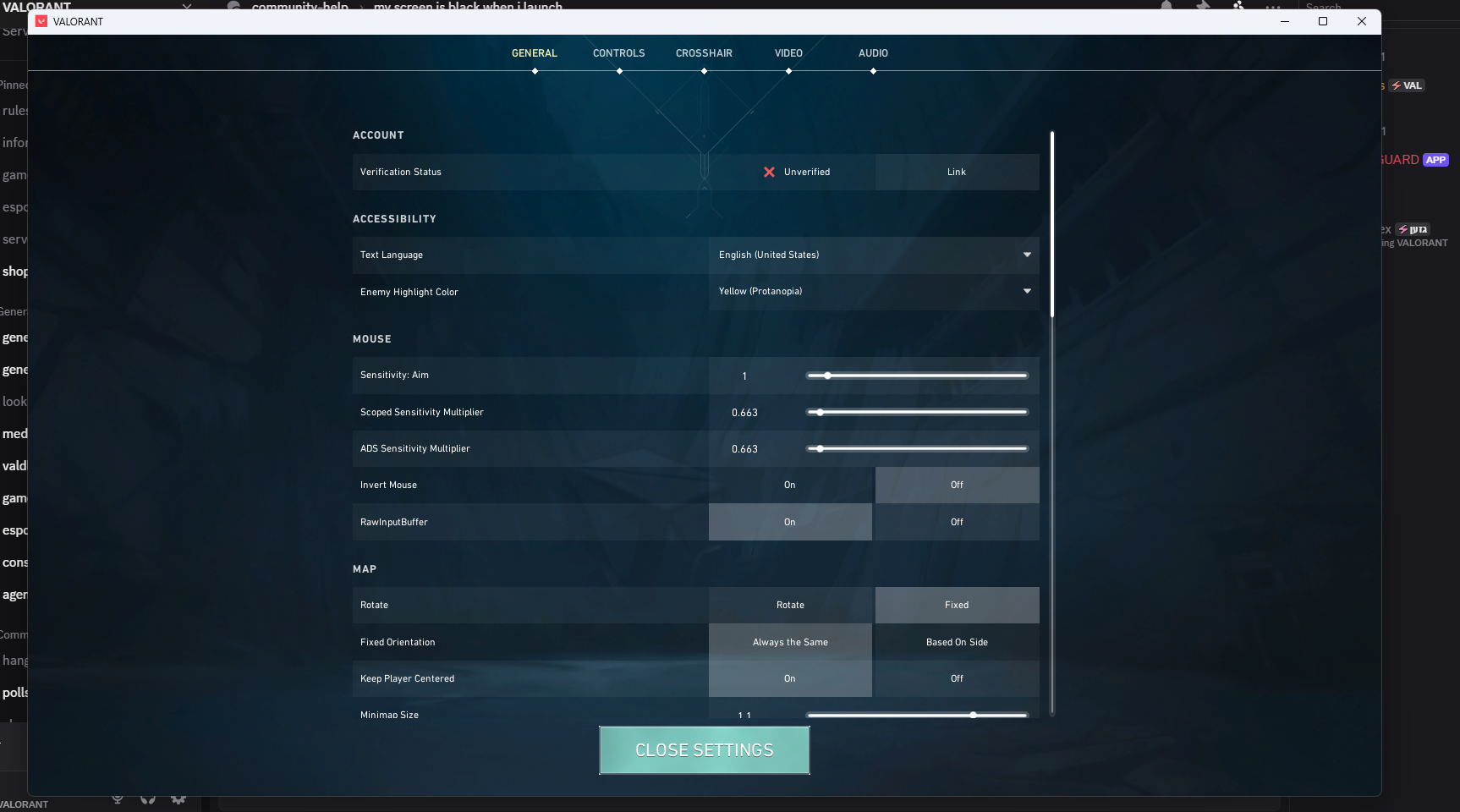Click the VALORANT logo in title bar

click(x=41, y=21)
